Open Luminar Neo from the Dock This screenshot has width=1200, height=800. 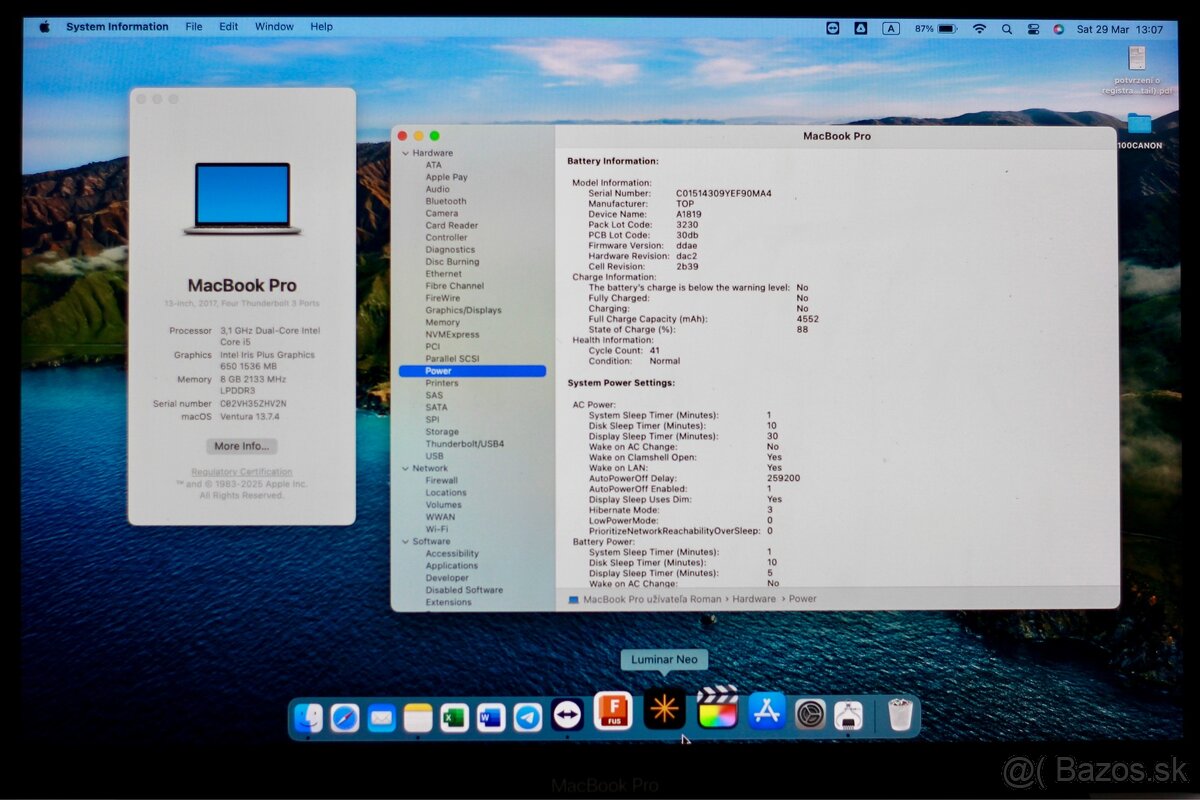(664, 715)
